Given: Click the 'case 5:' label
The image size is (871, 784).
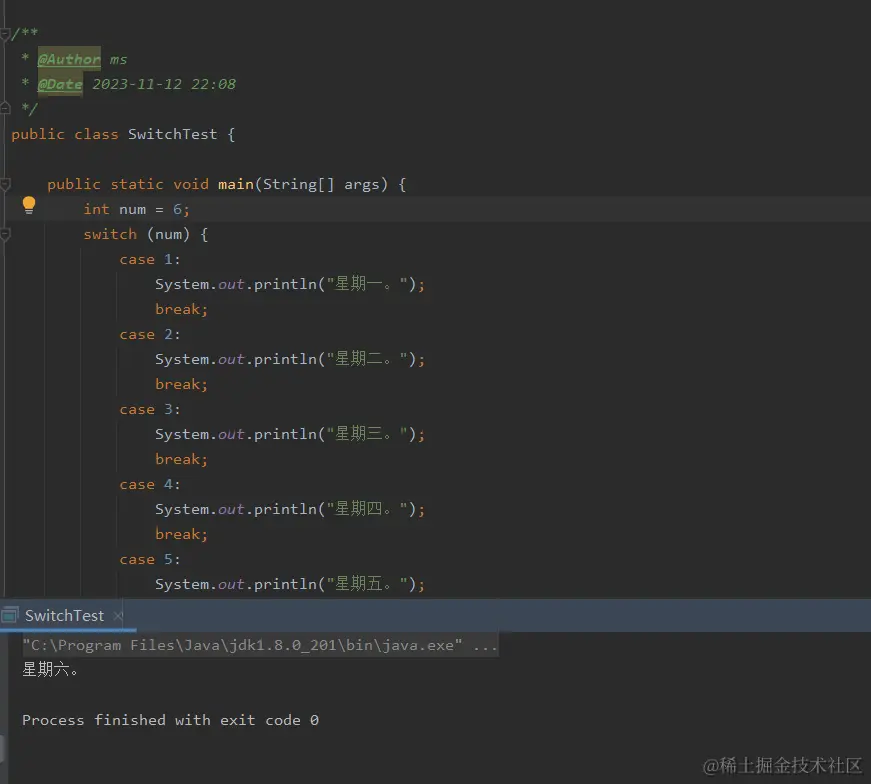Looking at the screenshot, I should tap(150, 560).
